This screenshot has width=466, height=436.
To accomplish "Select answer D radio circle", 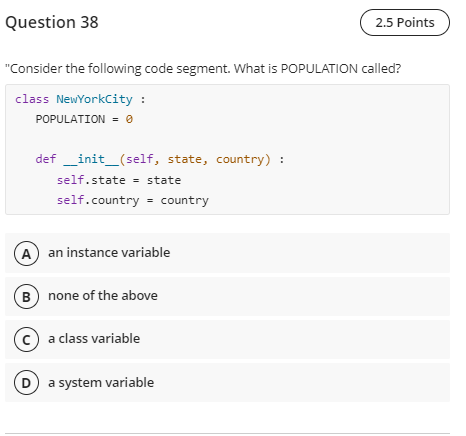I will (27, 383).
